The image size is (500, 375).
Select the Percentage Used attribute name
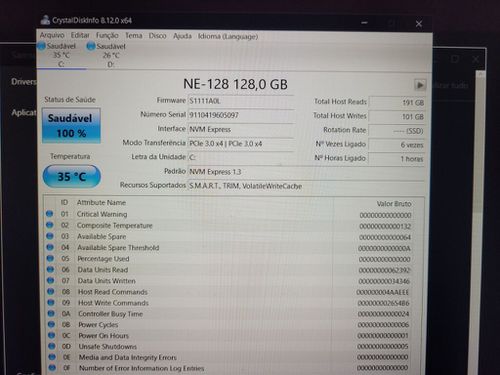(103, 259)
